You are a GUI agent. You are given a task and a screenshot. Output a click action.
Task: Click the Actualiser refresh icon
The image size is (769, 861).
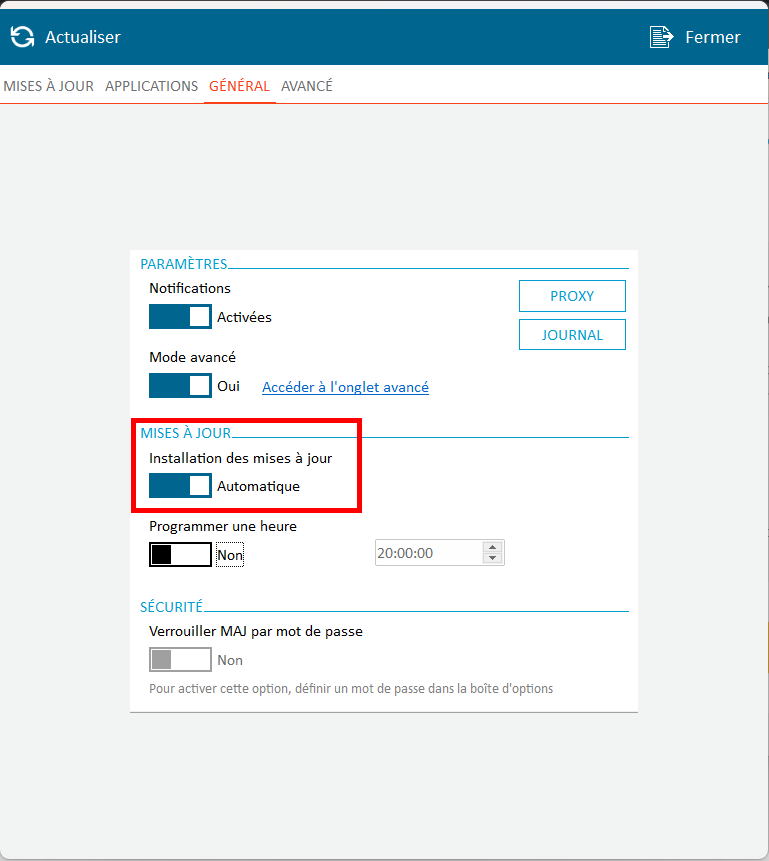coord(23,37)
